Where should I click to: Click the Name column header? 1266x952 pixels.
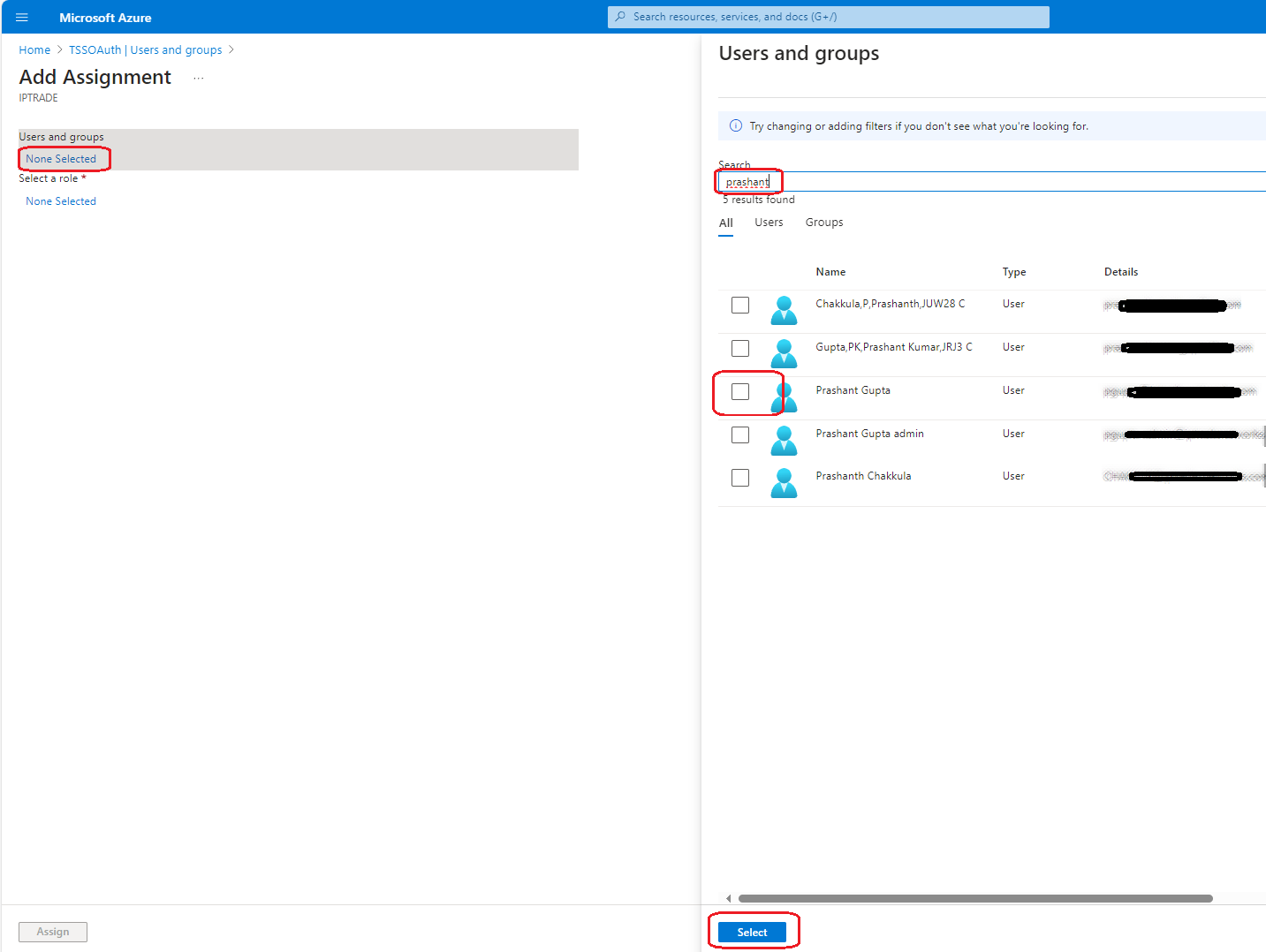[x=830, y=272]
